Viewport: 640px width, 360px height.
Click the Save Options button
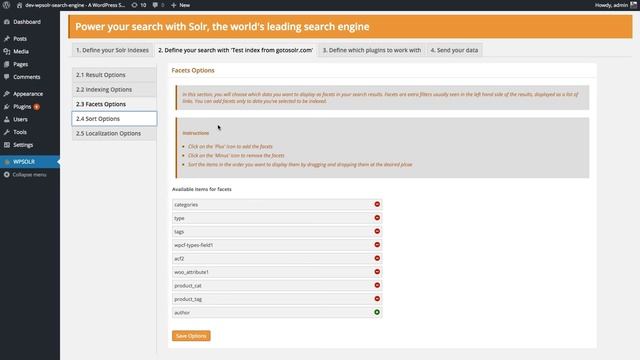tap(191, 336)
